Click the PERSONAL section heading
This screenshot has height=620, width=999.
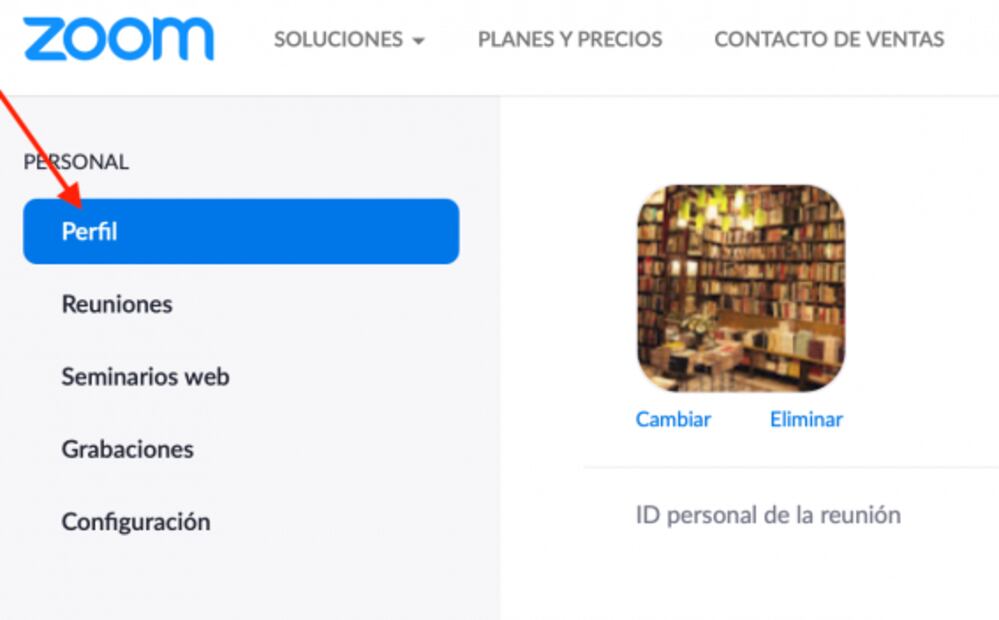point(76,162)
